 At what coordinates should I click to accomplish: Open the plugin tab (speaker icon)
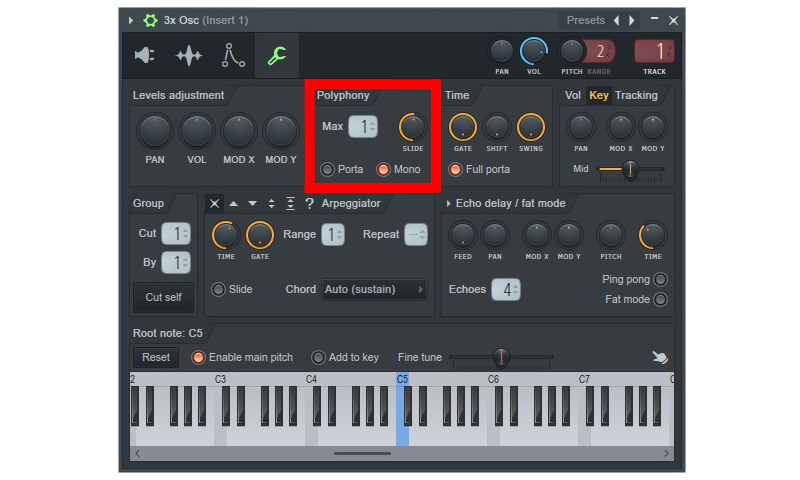144,55
